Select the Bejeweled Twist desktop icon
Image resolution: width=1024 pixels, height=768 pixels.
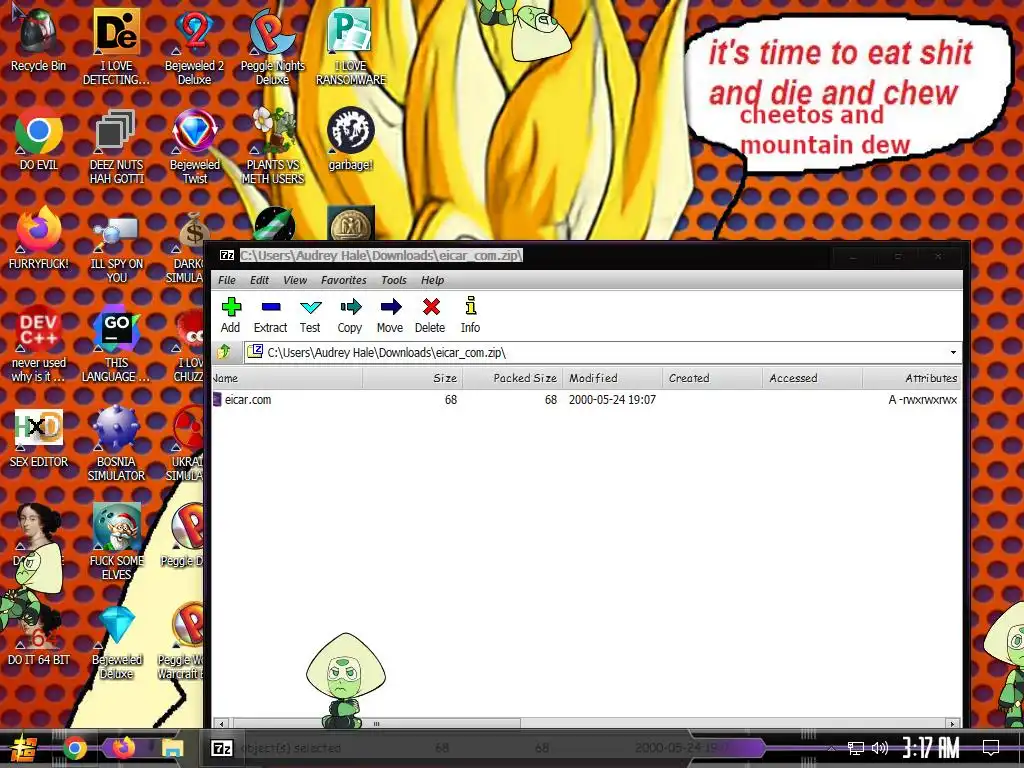(195, 146)
